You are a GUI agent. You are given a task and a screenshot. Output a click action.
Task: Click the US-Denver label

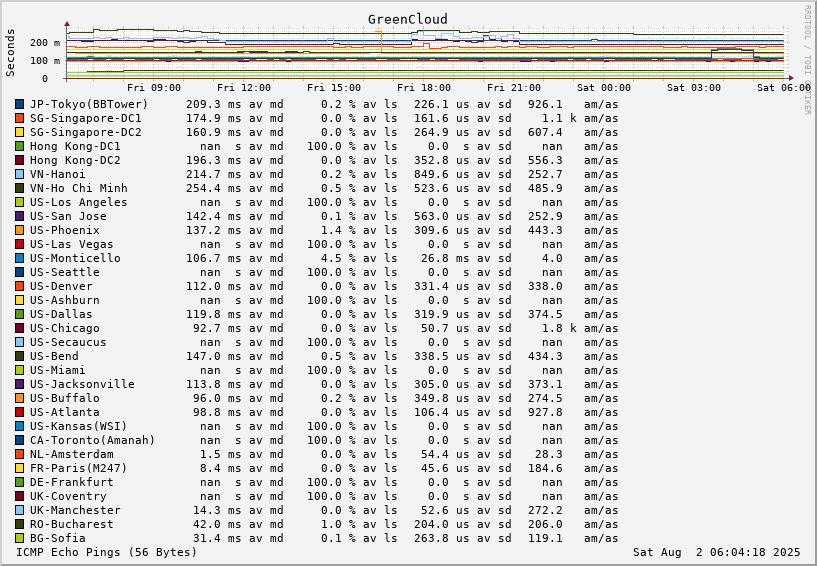pos(61,286)
